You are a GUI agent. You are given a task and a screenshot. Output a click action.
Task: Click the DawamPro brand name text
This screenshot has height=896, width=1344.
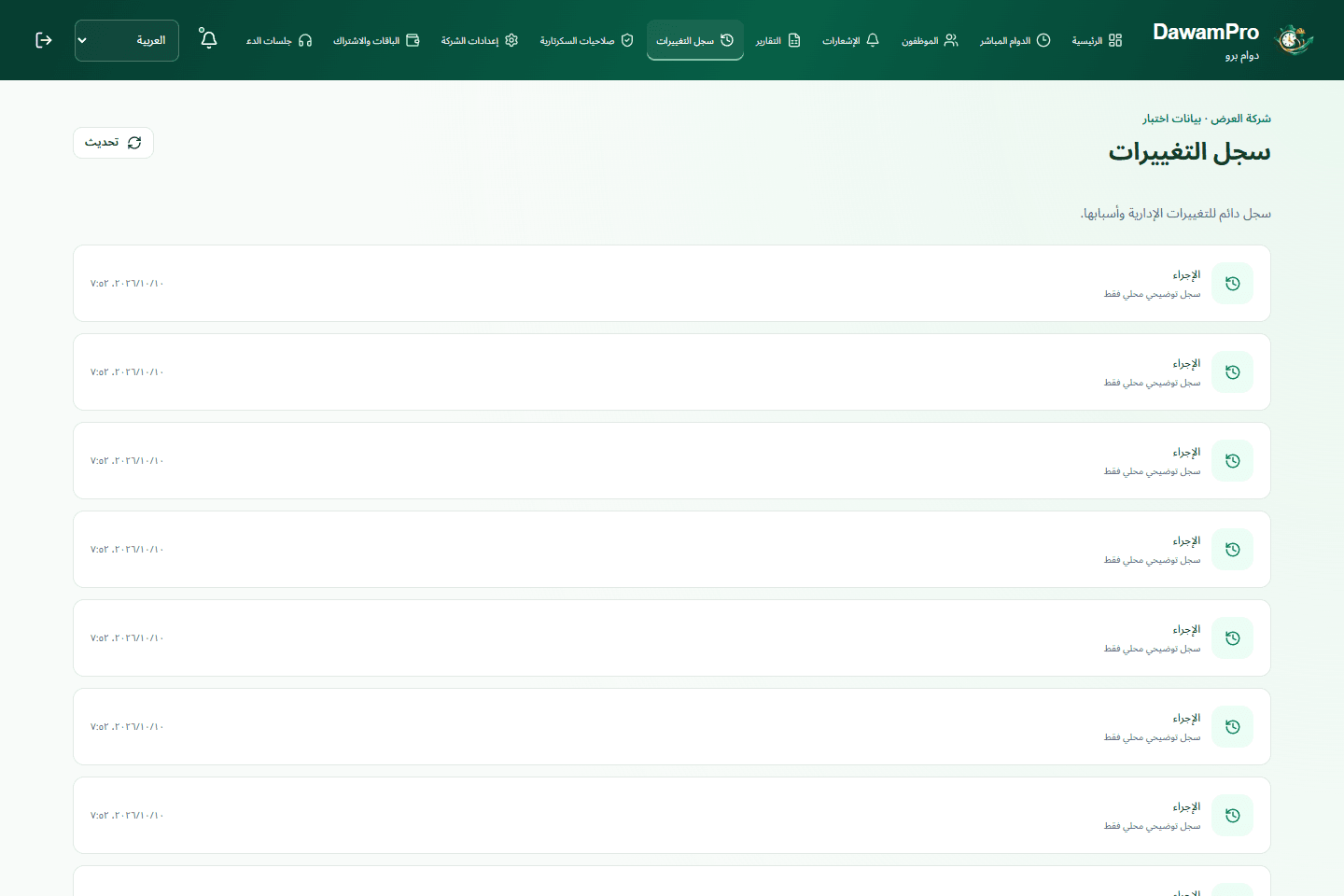1206,32
